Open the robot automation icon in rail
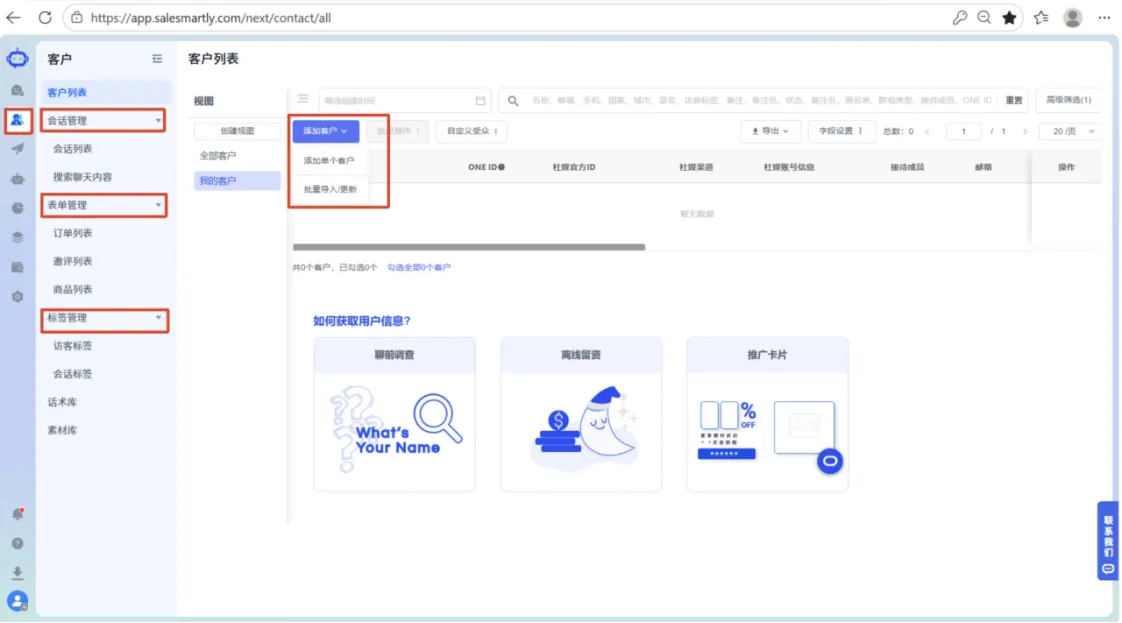The height and width of the screenshot is (623, 1122). click(17, 179)
